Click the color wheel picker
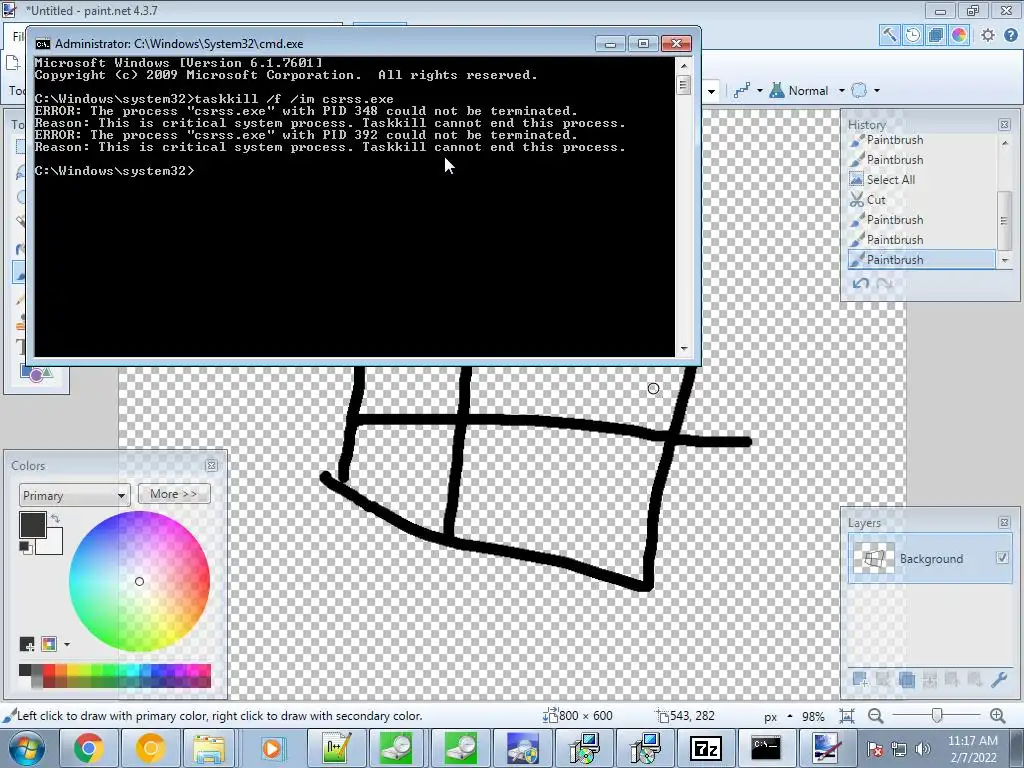The width and height of the screenshot is (1024, 768). [x=139, y=581]
